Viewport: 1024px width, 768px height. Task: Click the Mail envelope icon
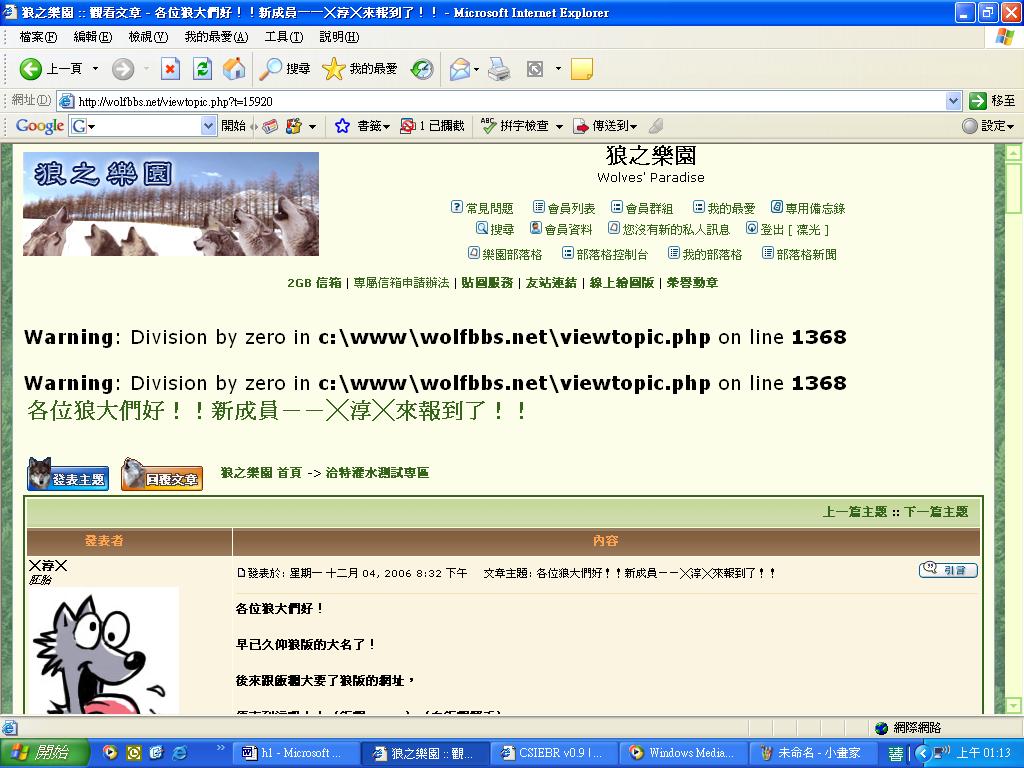pos(459,69)
